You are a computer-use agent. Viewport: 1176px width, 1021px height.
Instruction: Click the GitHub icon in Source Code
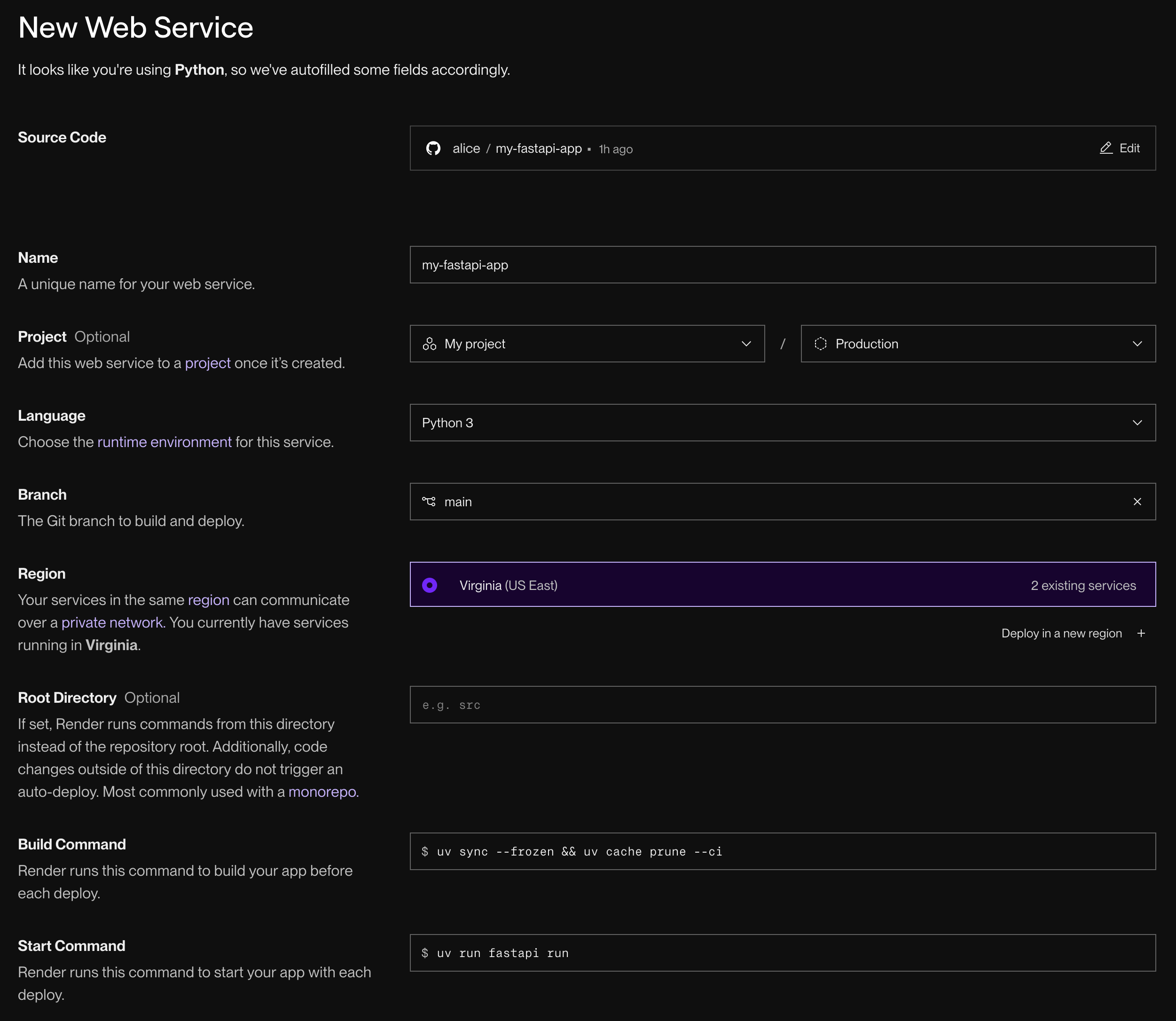[433, 148]
